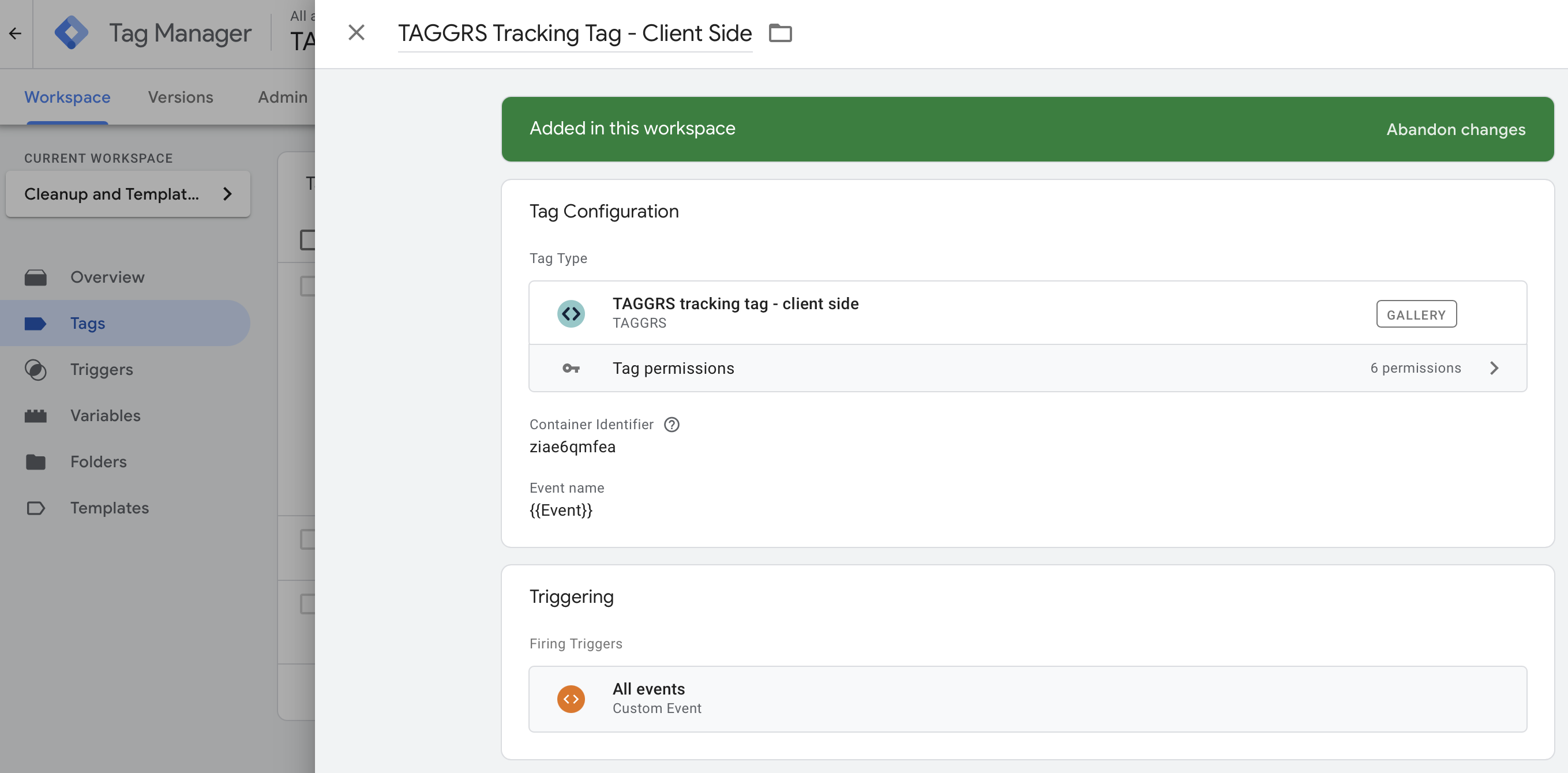Click the Tag Configuration heading
Screen dimensions: 1568x773
604,211
